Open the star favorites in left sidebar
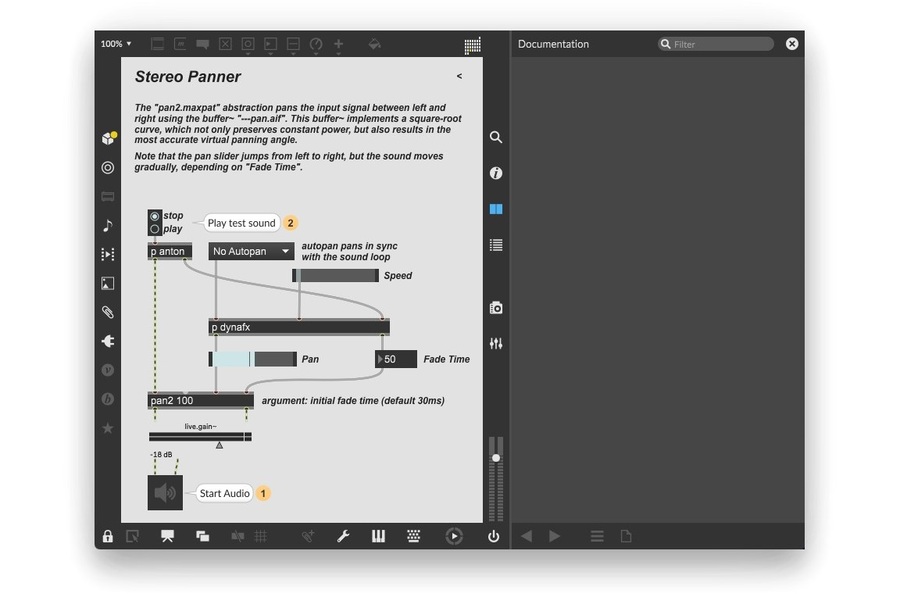The height and width of the screenshot is (608, 900). tap(107, 428)
